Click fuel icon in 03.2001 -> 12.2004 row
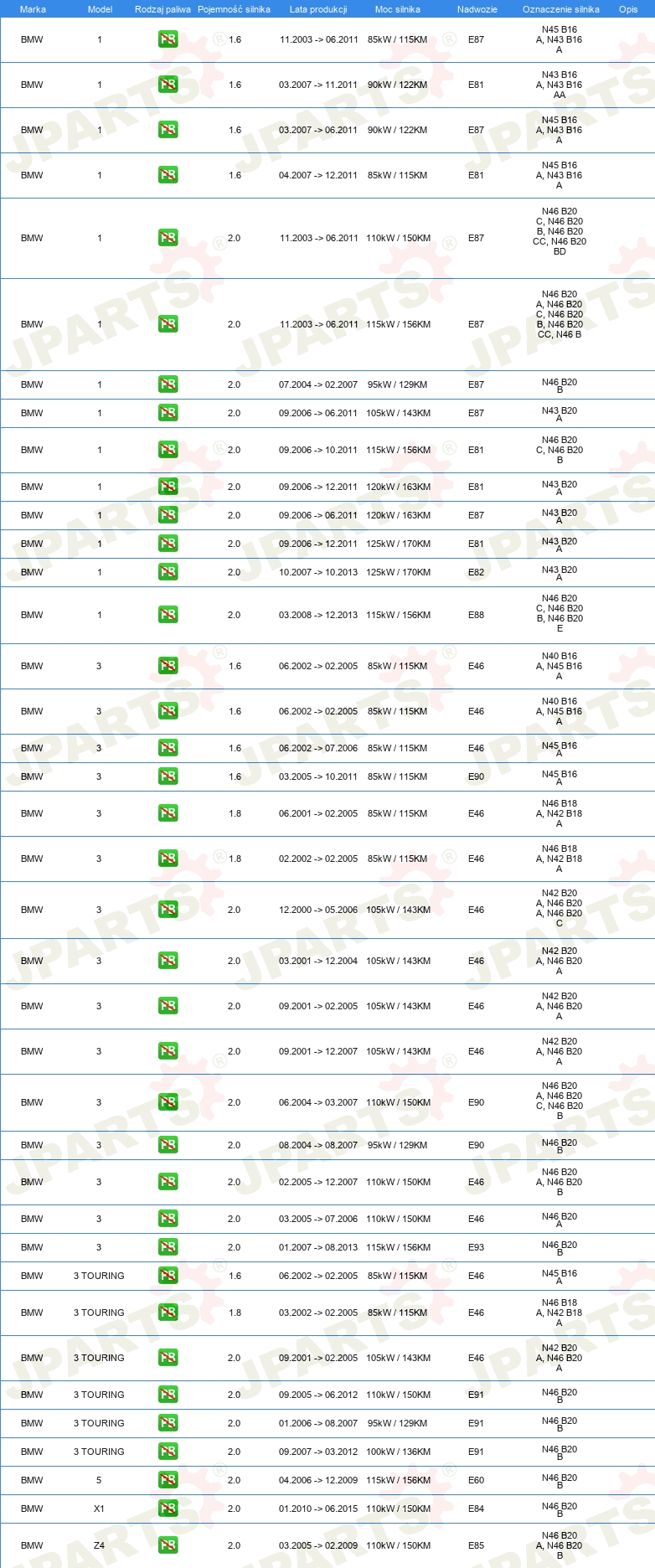The image size is (655, 1568). [168, 961]
